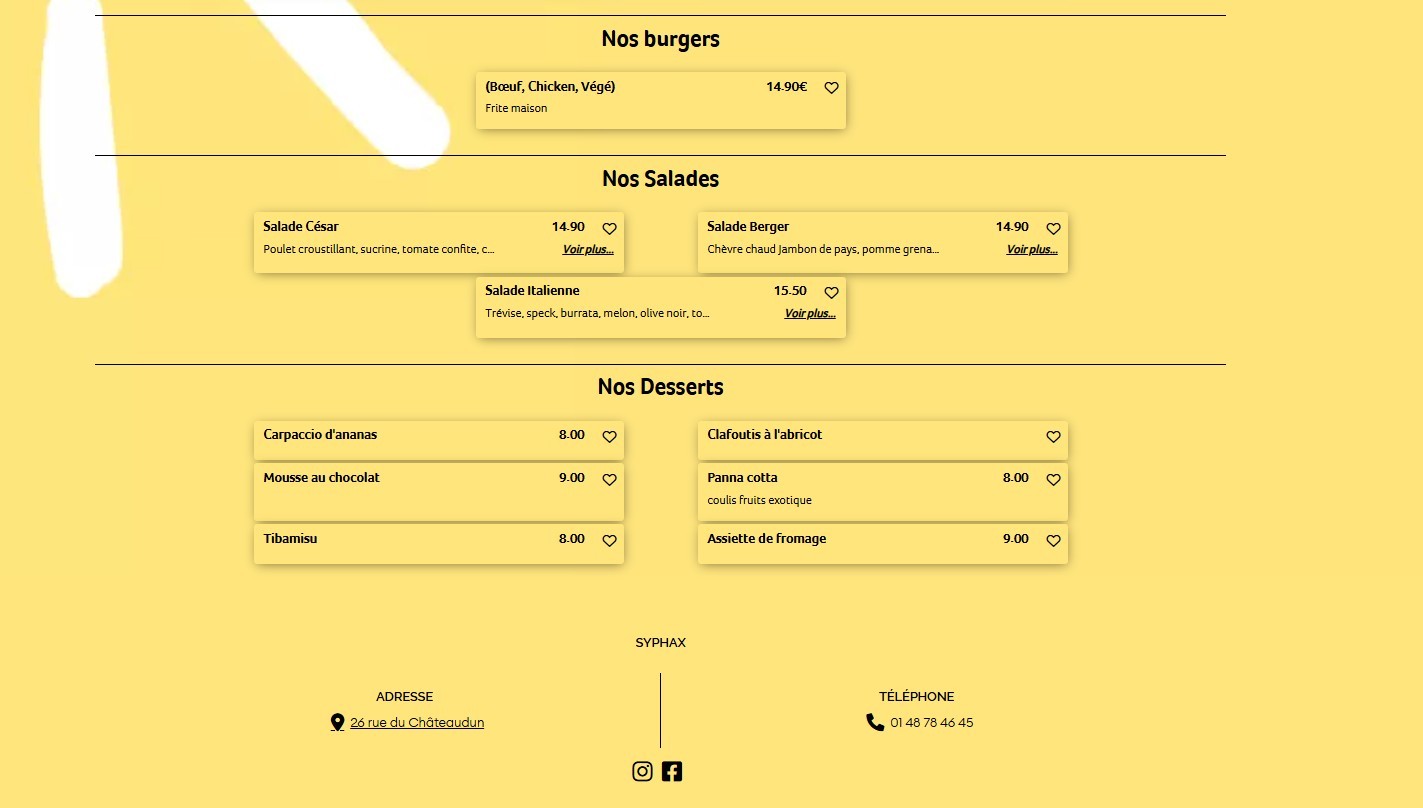Viewport: 1423px width, 808px height.
Task: Select the Salade Berger title
Action: [x=748, y=227]
